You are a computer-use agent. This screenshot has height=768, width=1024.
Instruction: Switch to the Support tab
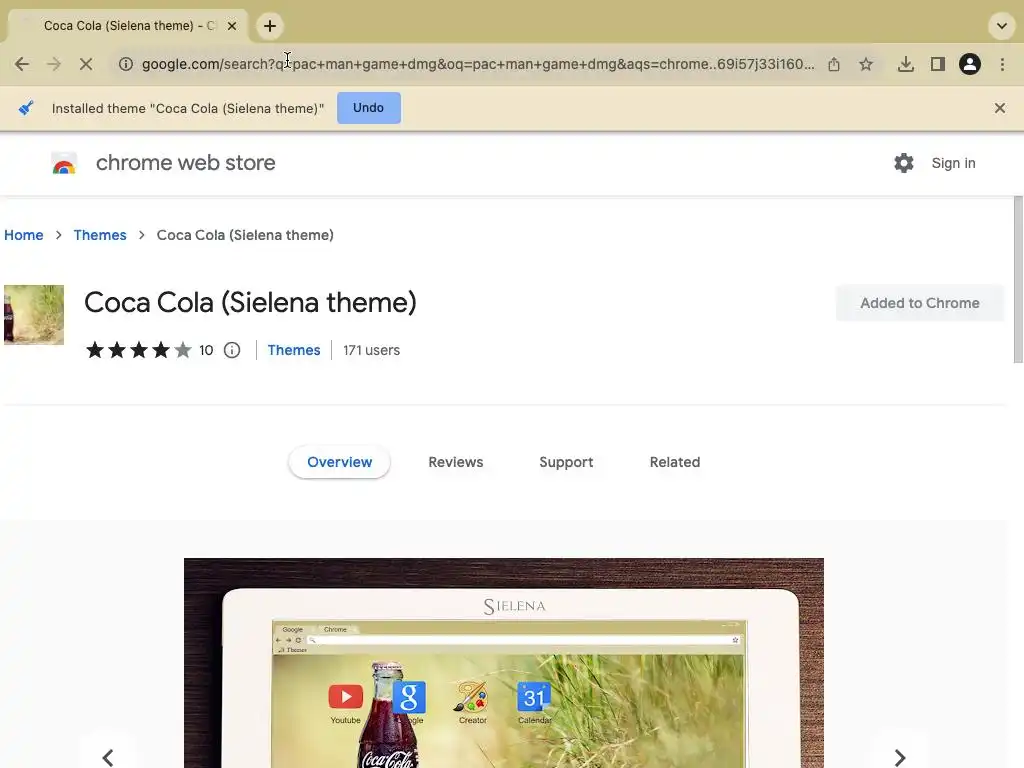[x=566, y=462]
